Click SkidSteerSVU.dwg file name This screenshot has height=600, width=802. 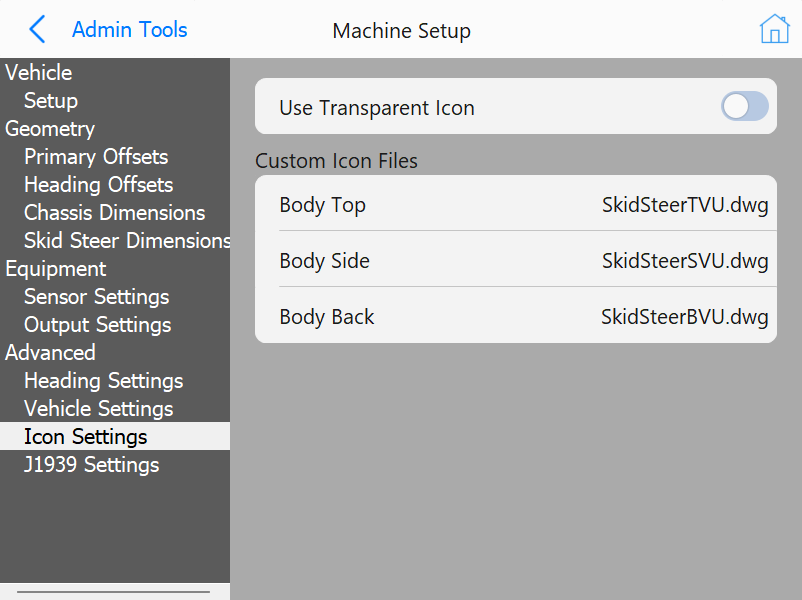(685, 261)
